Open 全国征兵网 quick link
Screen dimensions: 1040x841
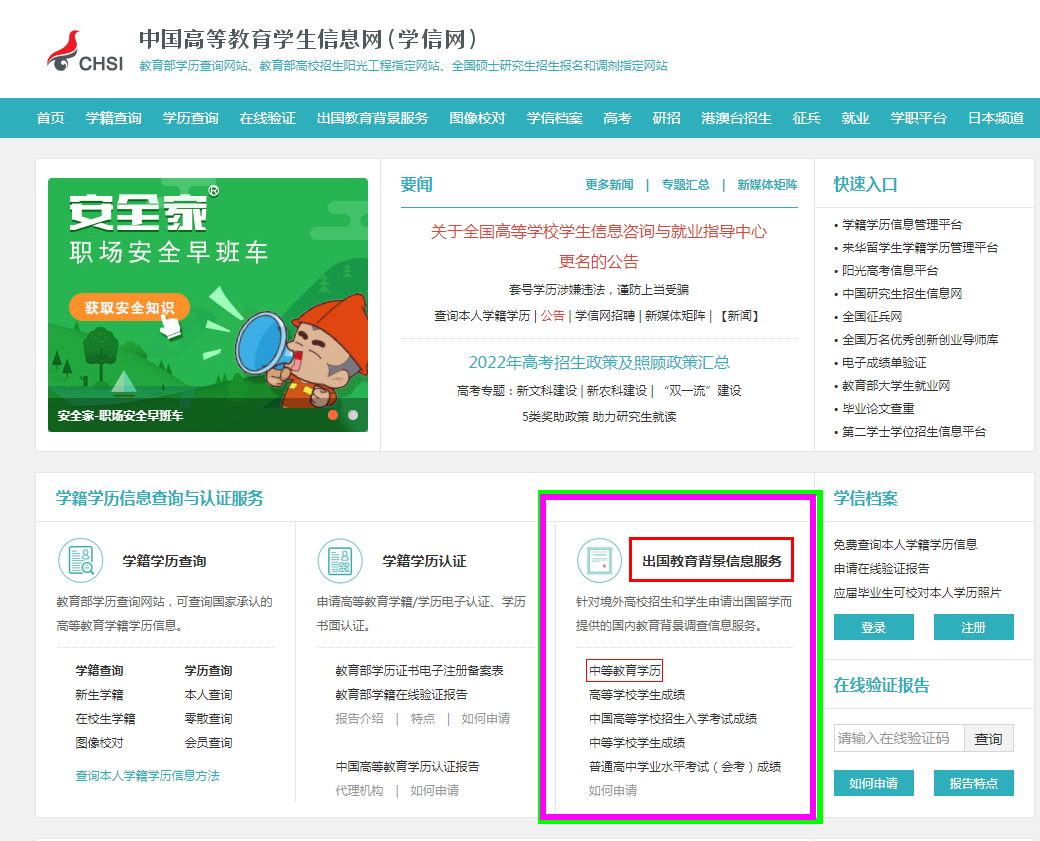(872, 316)
